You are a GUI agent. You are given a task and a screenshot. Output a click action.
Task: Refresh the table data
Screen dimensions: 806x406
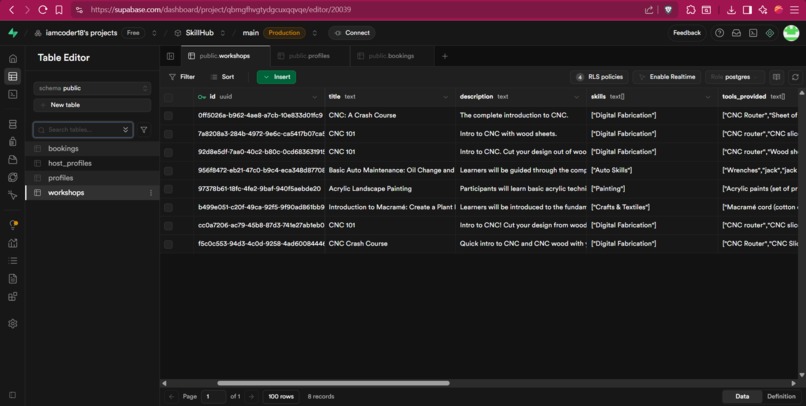(x=795, y=77)
